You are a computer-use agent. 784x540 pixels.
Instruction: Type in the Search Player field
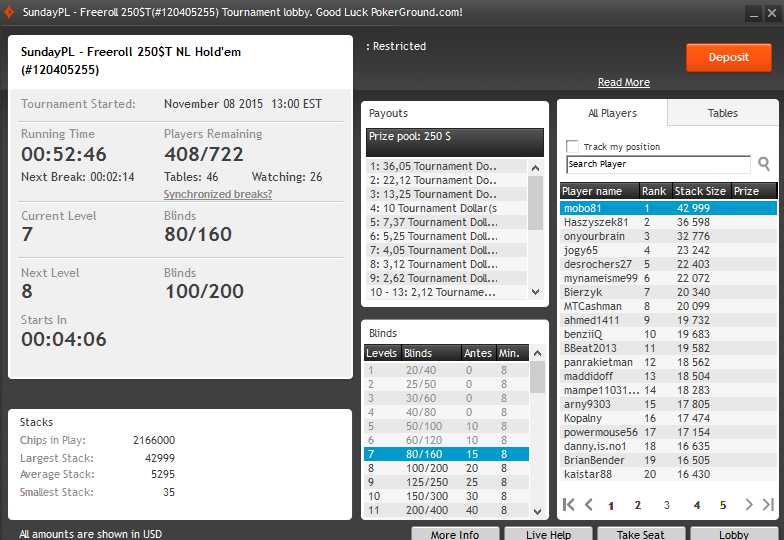tap(657, 164)
